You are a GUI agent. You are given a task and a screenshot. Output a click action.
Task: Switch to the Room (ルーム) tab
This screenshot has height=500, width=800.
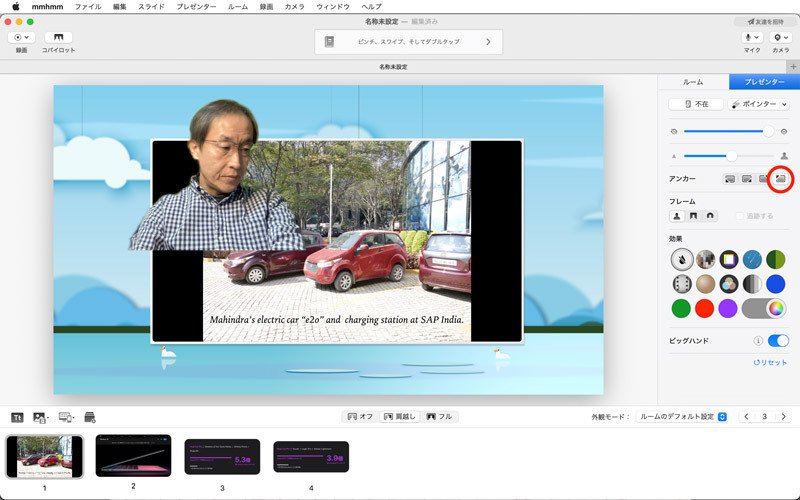click(693, 82)
